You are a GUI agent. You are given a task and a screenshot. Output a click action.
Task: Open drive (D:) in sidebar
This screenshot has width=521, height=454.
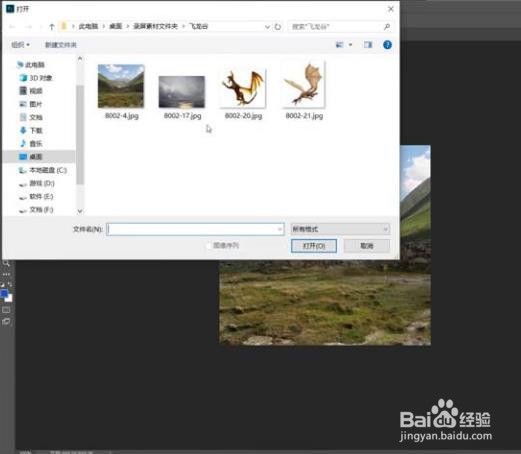pyautogui.click(x=37, y=183)
